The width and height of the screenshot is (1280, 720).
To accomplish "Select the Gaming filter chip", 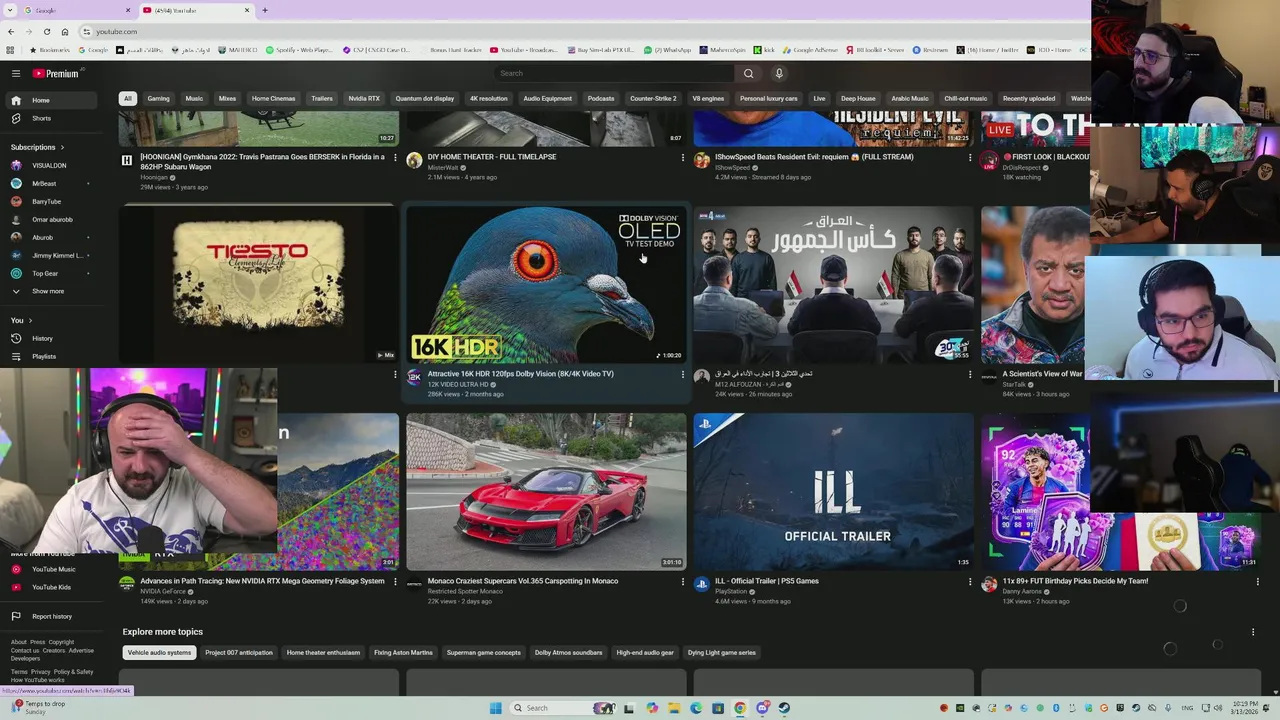I will (x=158, y=98).
